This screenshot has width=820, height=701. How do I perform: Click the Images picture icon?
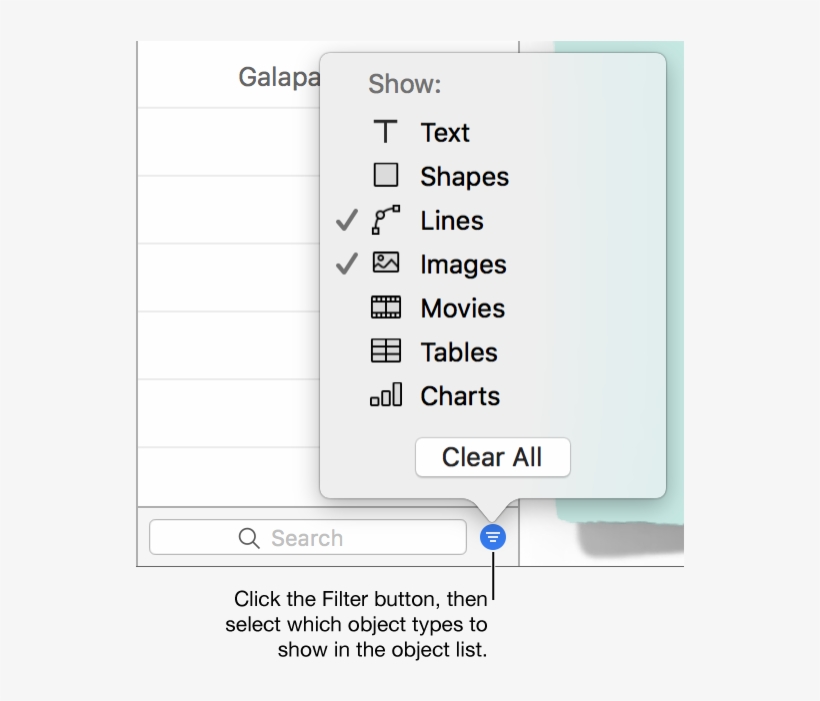point(385,263)
